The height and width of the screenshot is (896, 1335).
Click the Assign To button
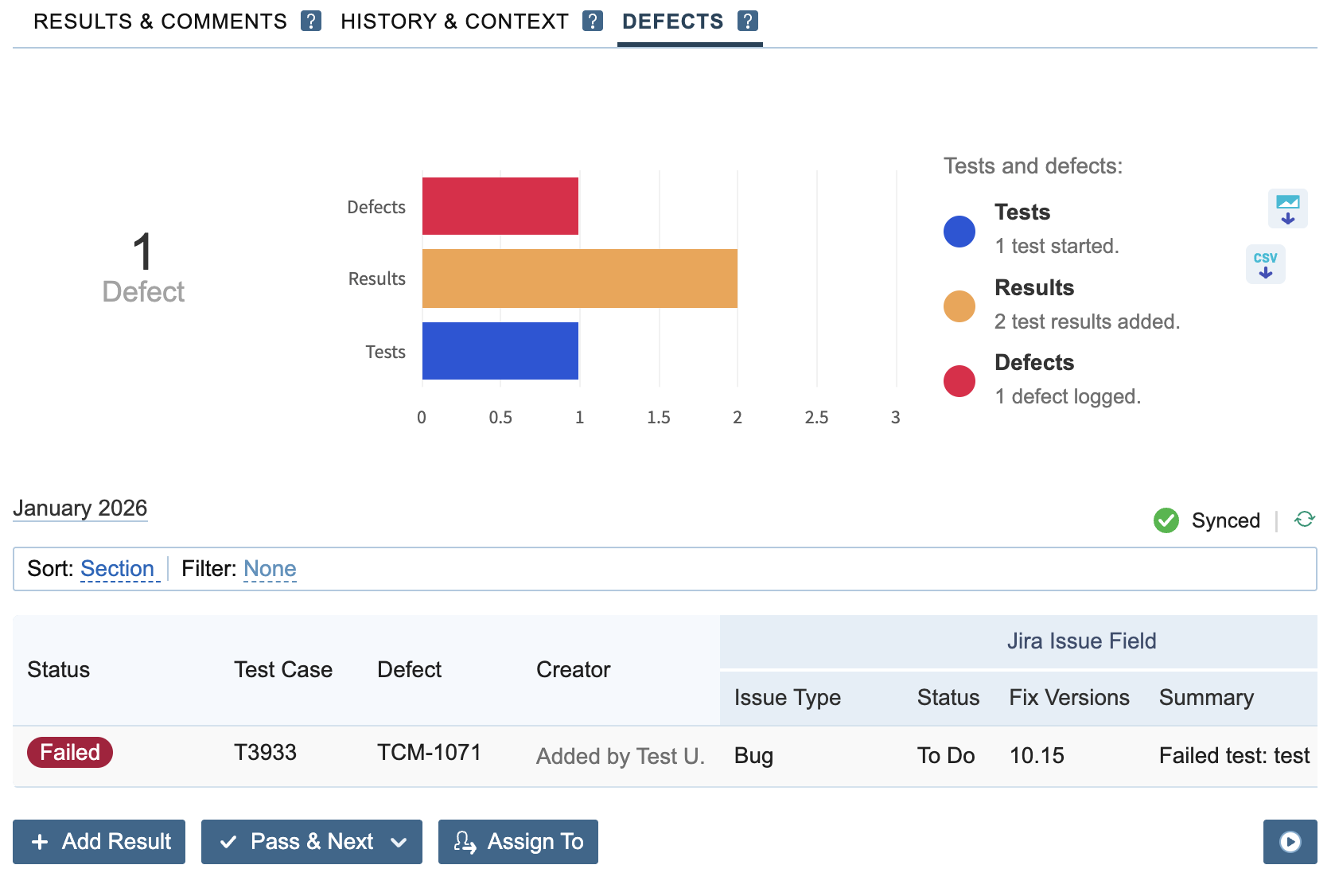tap(518, 842)
